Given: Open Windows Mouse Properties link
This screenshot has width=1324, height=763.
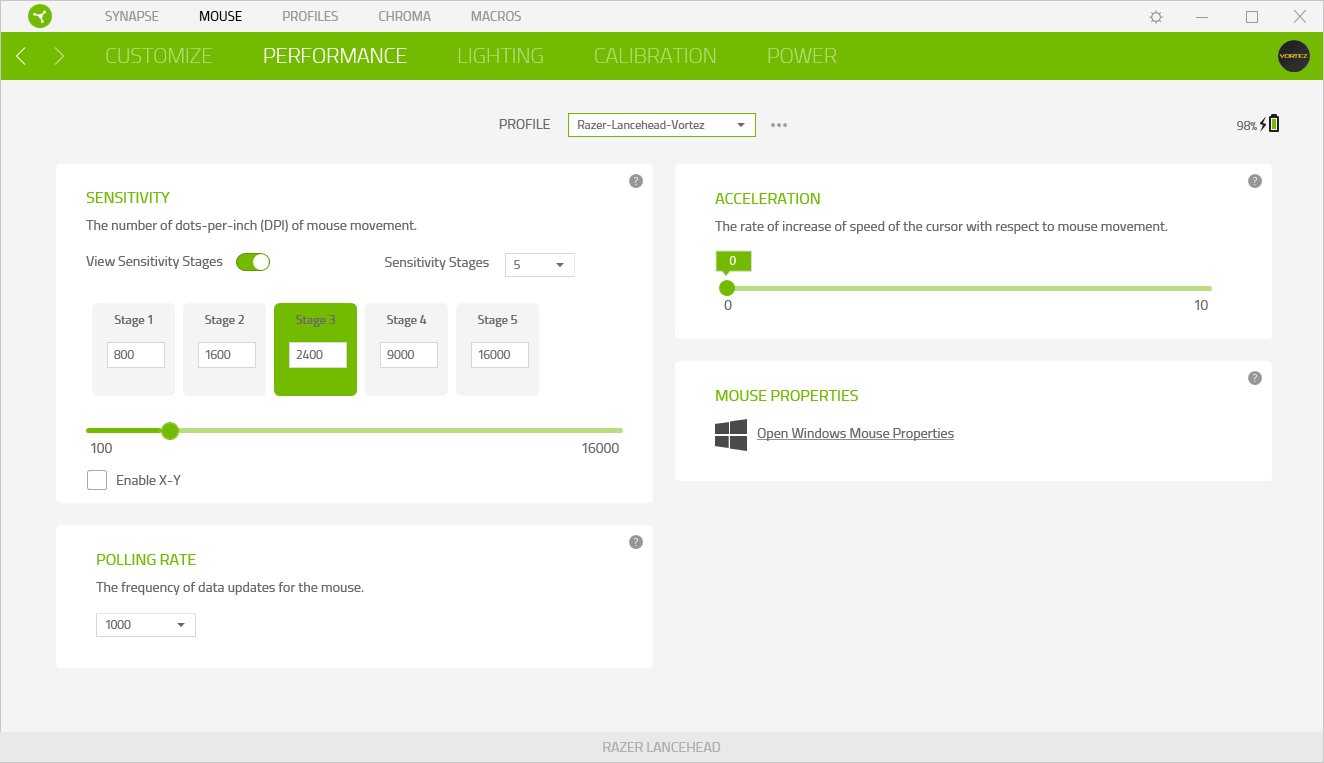Looking at the screenshot, I should pyautogui.click(x=855, y=434).
